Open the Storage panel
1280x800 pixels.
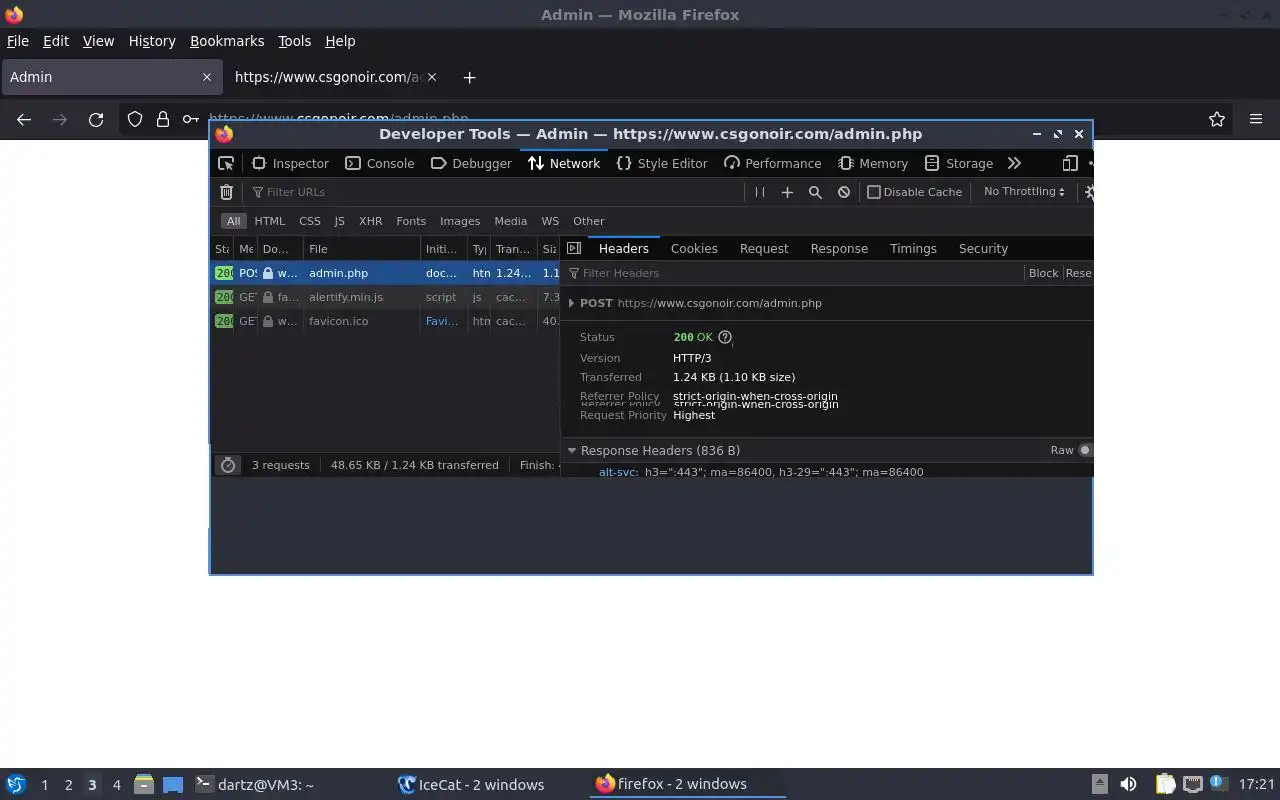tap(959, 163)
